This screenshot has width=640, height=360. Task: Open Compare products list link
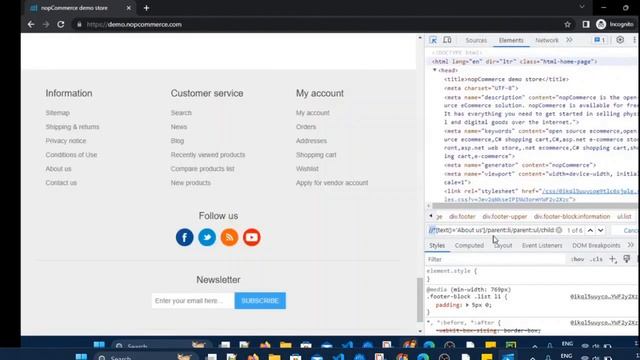202,169
